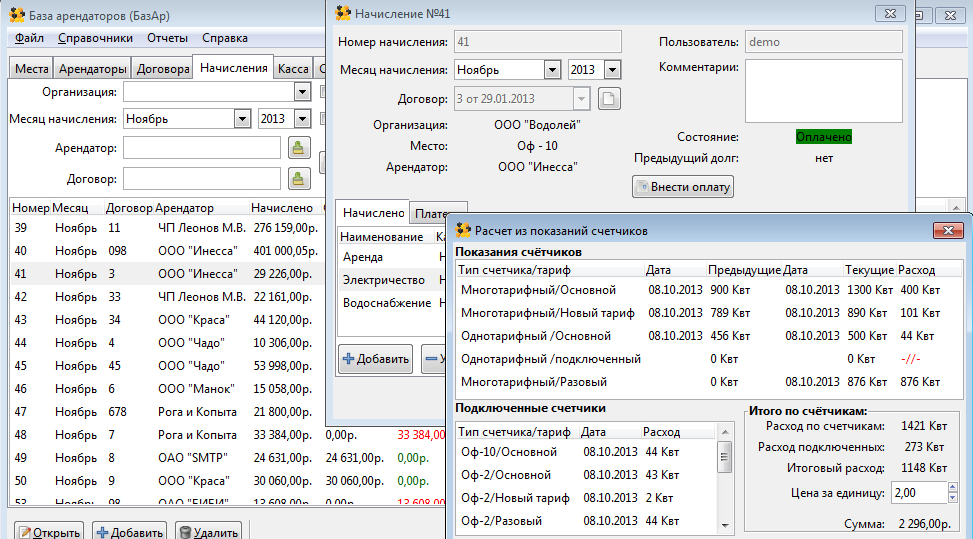The image size is (973, 539).
Task: Open month dropdown showing Ноябрь in filter
Action: [242, 118]
